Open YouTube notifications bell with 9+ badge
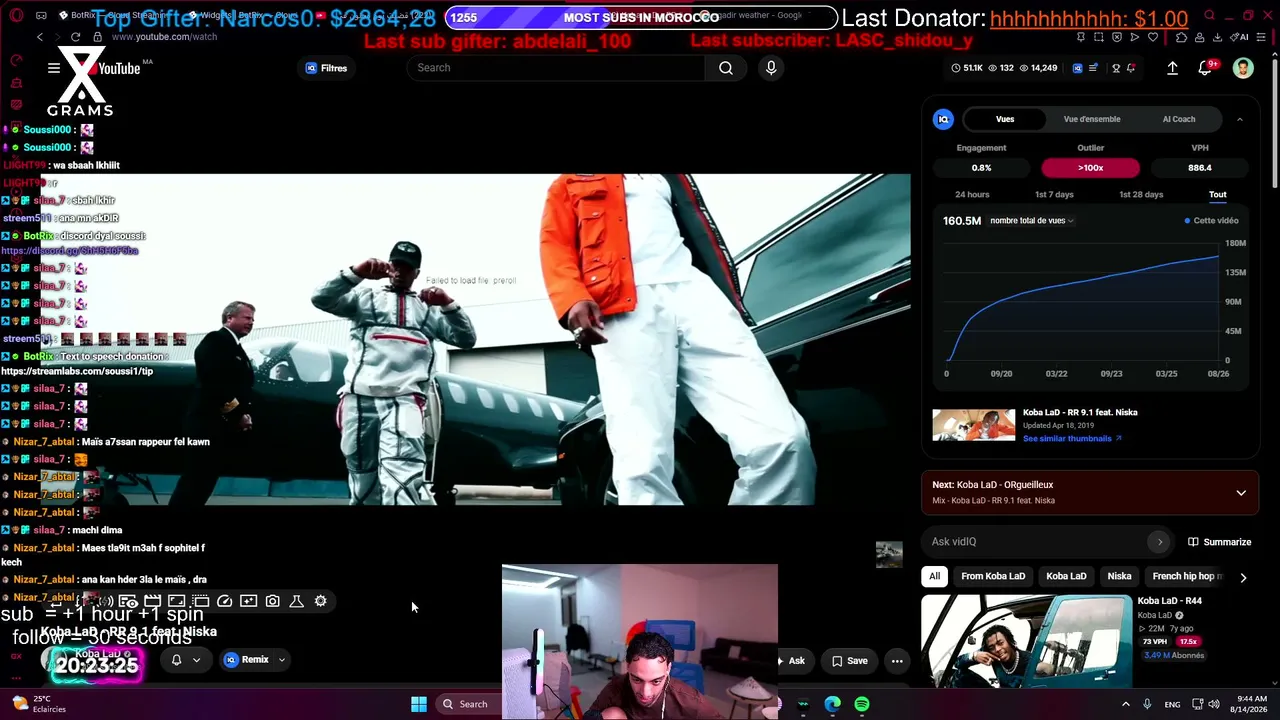 pos(1207,68)
